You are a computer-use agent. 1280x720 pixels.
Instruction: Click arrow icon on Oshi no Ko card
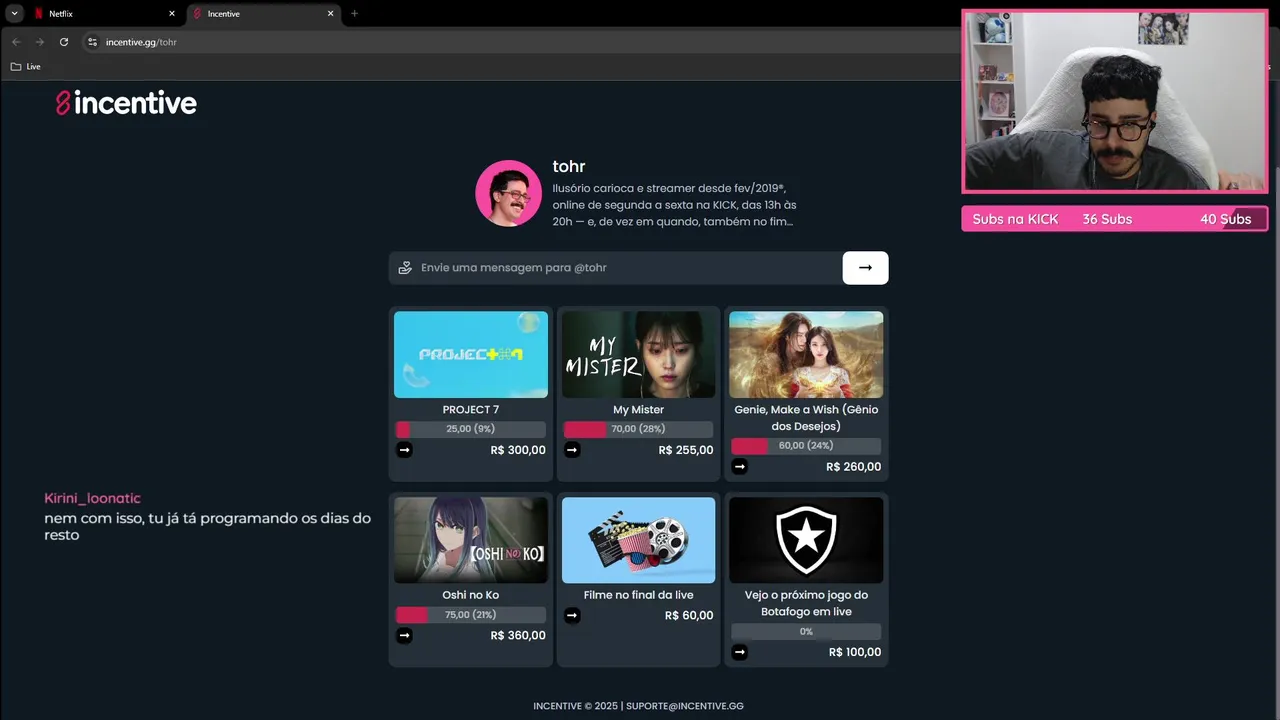pyautogui.click(x=404, y=635)
